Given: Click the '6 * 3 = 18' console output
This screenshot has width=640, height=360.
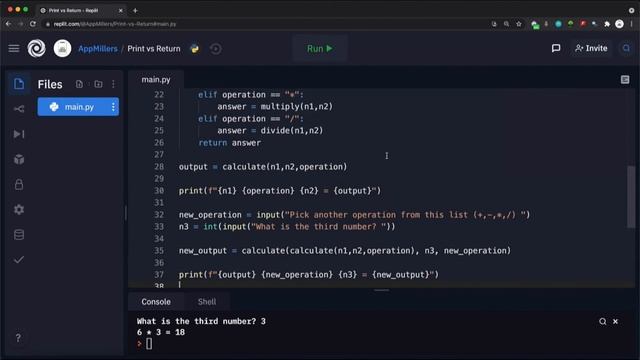Looking at the screenshot, I should coord(161,332).
